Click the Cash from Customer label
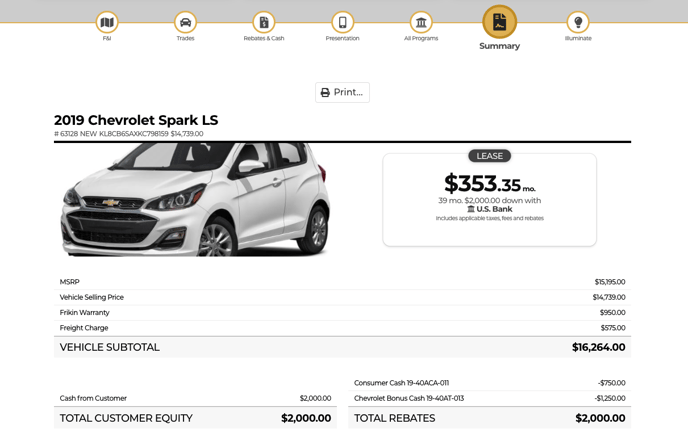Screen dimensions: 688x441 (93, 398)
